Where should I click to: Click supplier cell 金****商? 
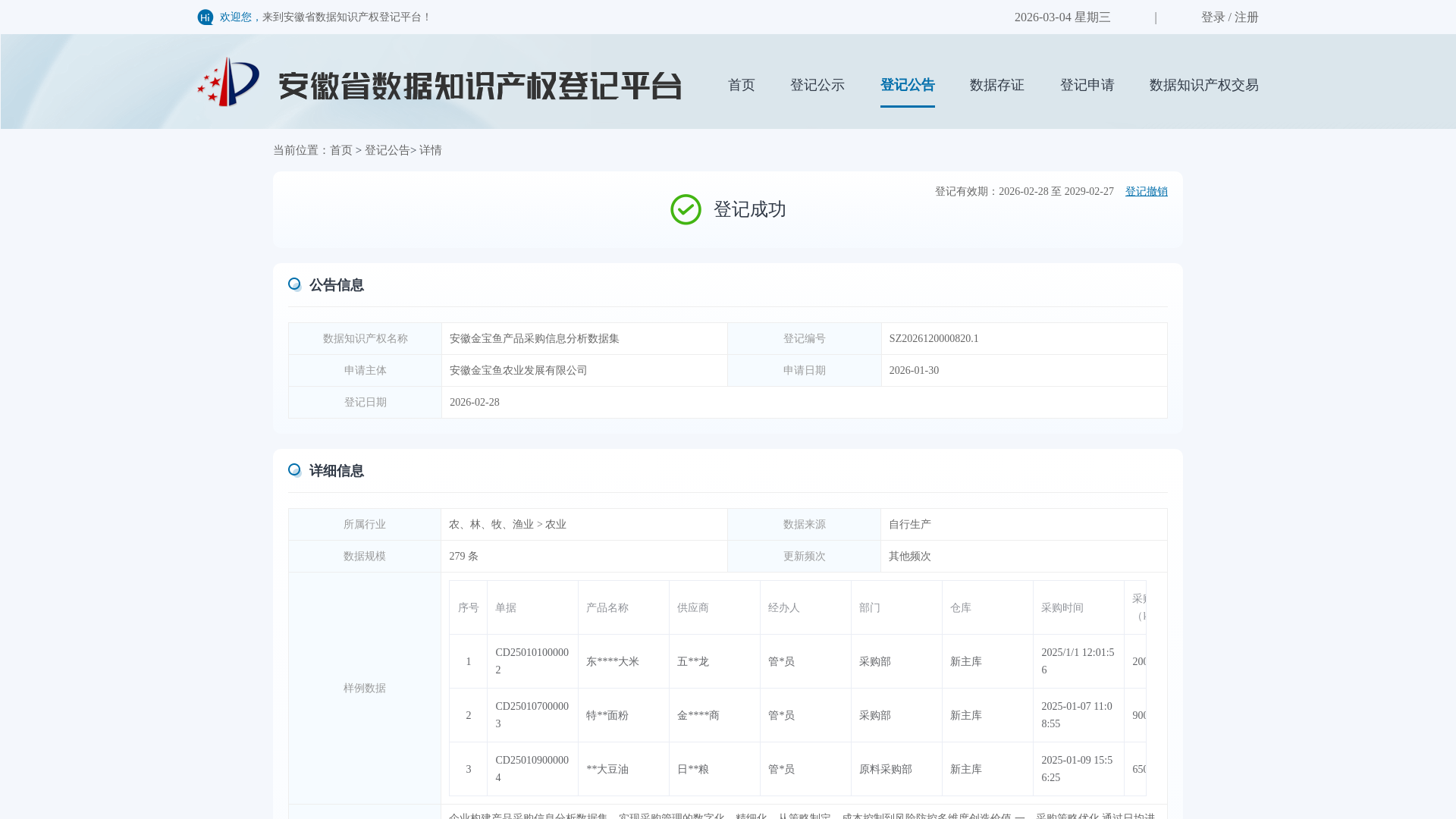[698, 716]
